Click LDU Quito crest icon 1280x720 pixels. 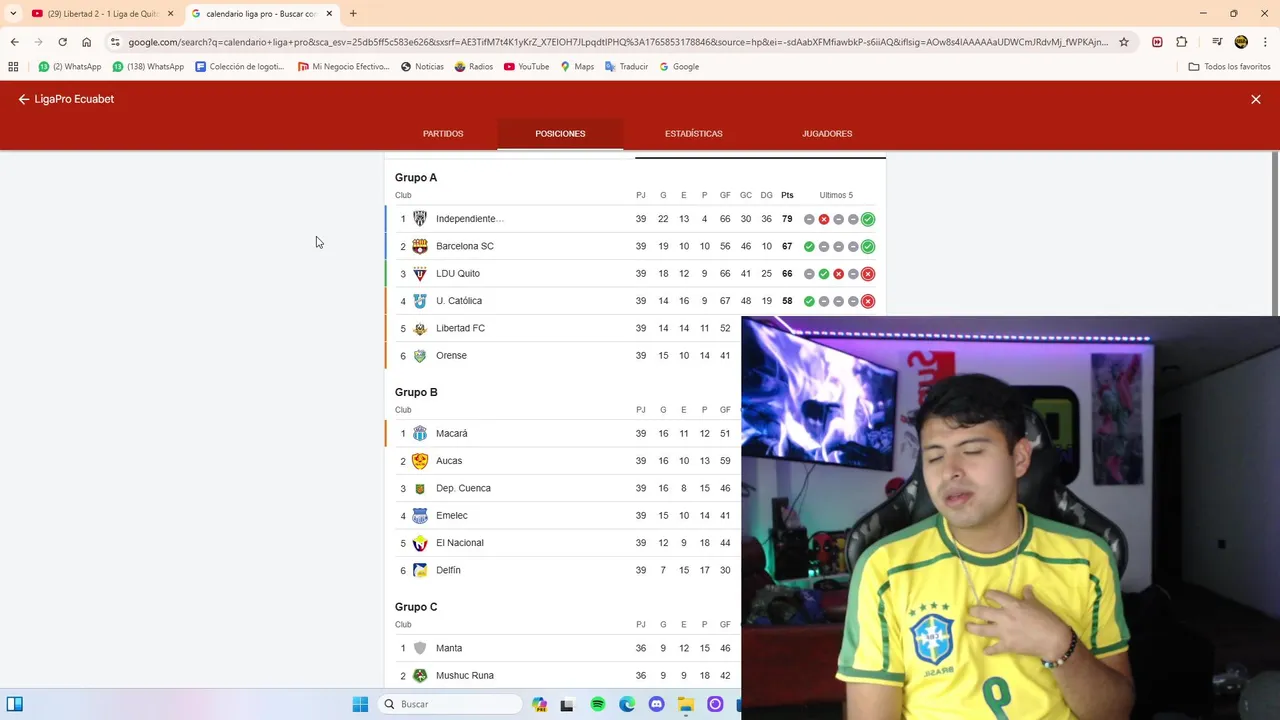(420, 273)
